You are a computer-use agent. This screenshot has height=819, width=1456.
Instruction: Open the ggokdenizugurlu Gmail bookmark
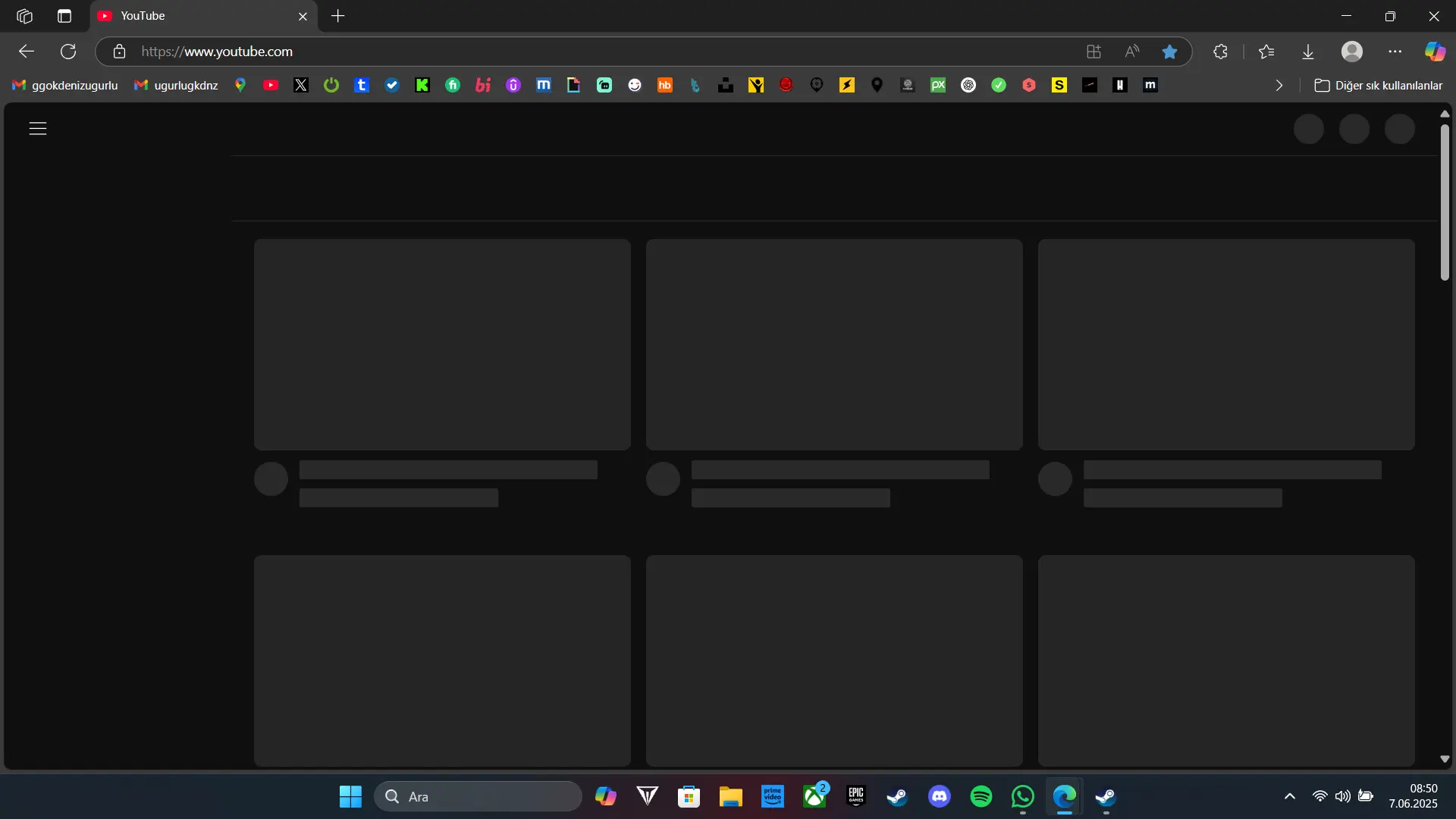65,86
